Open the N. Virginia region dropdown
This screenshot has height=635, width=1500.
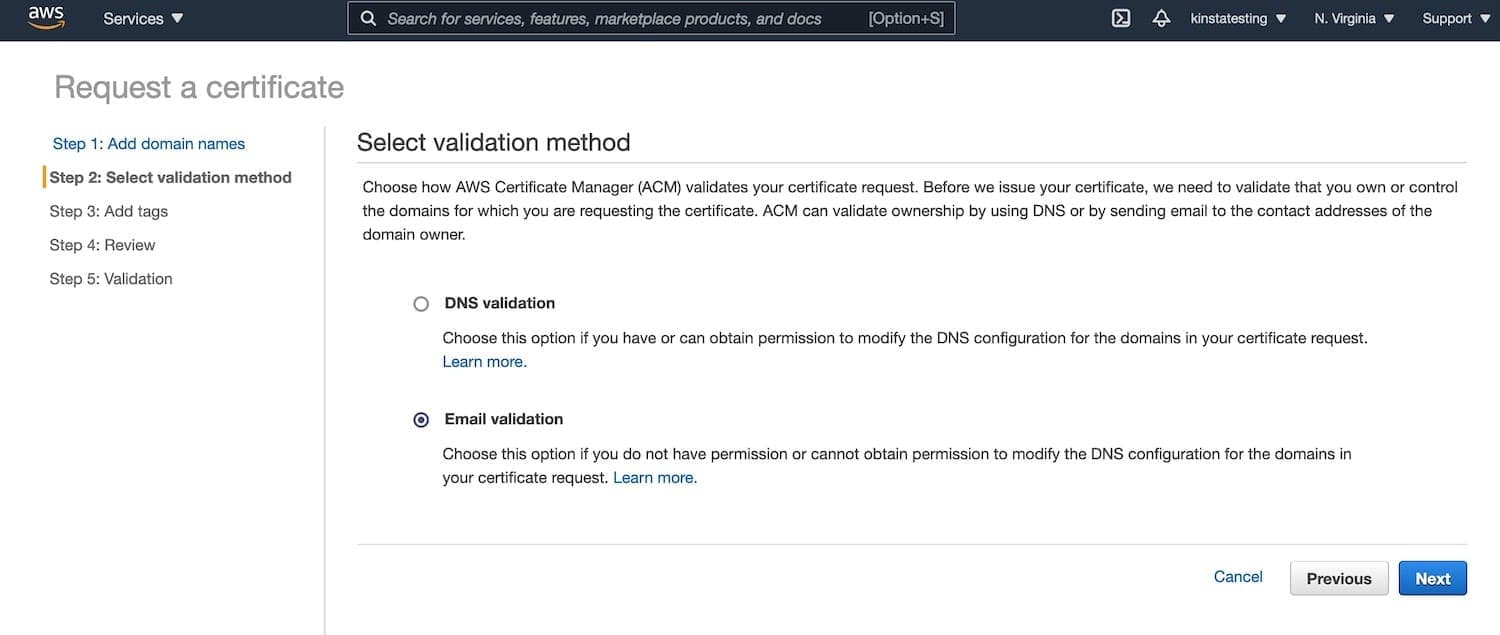click(x=1352, y=18)
